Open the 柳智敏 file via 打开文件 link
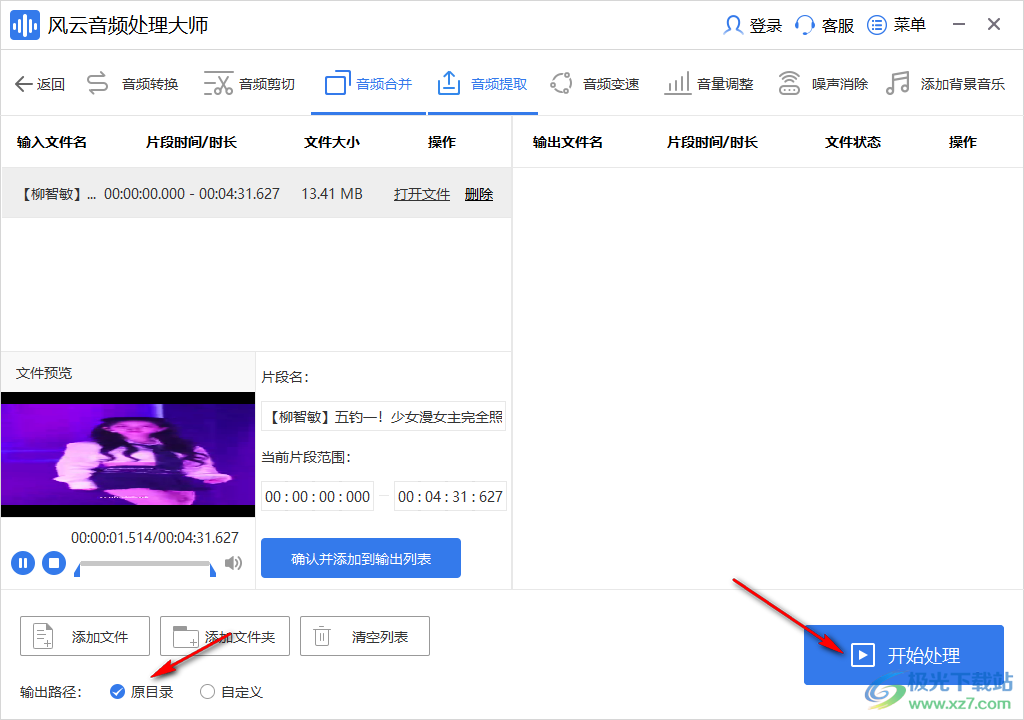The height and width of the screenshot is (720, 1024). pos(421,193)
